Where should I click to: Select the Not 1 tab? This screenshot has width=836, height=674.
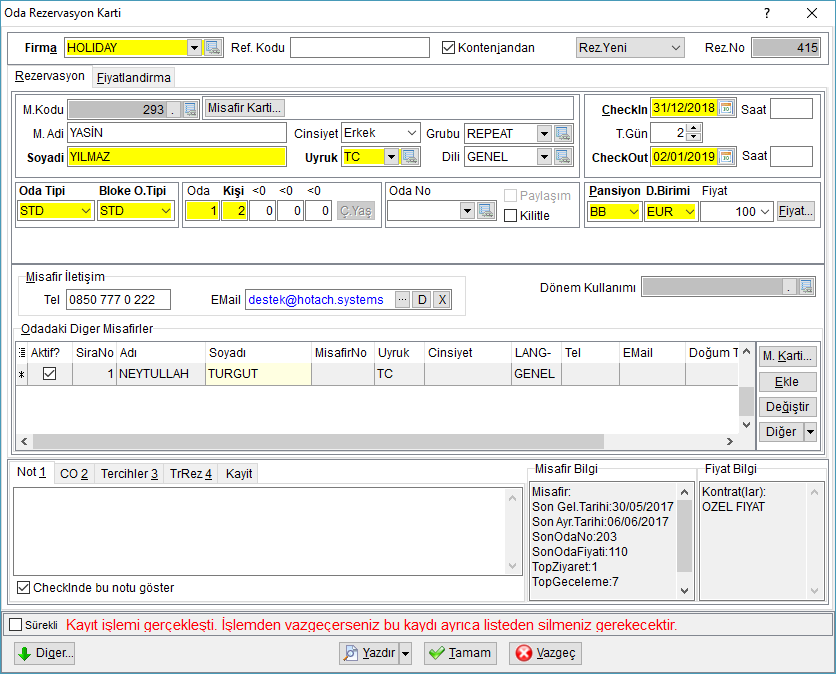click(31, 472)
